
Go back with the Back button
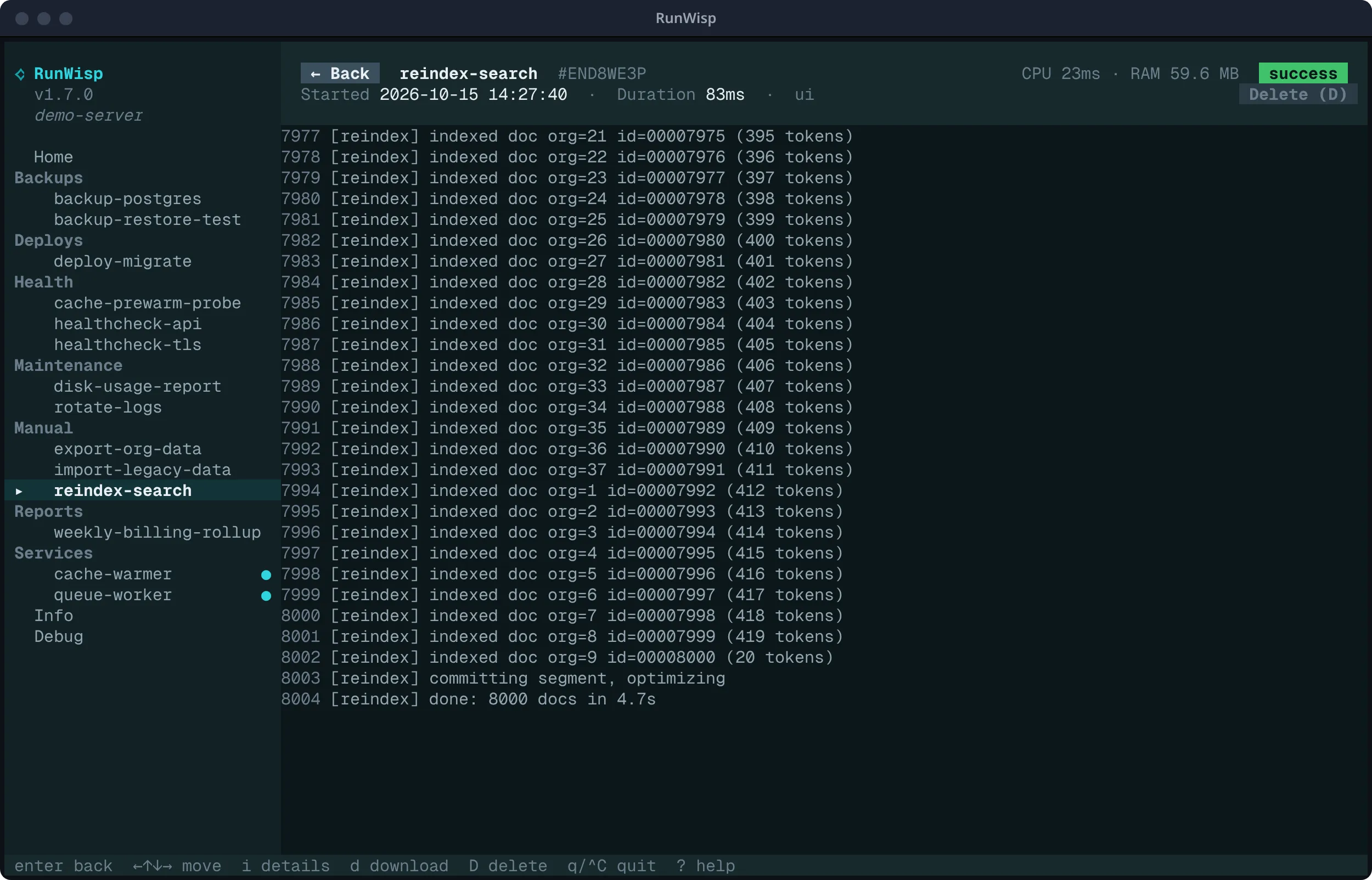pos(340,73)
